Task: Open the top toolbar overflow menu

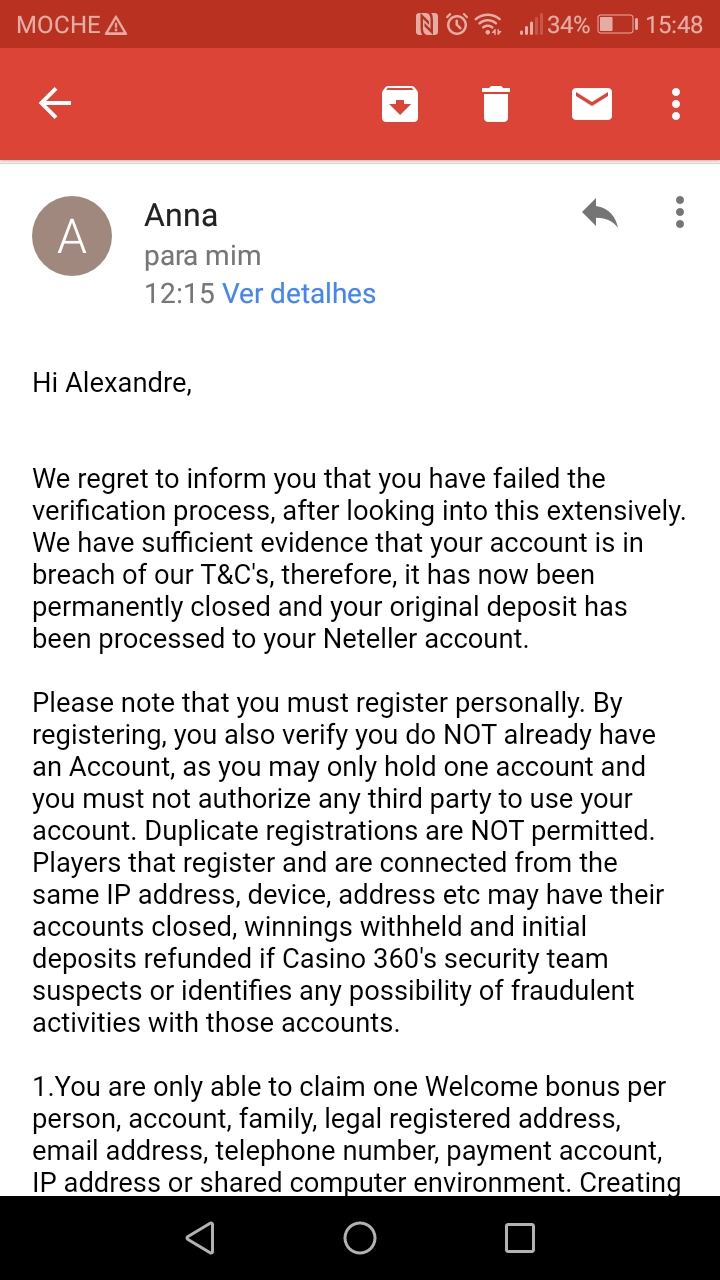Action: click(x=677, y=104)
